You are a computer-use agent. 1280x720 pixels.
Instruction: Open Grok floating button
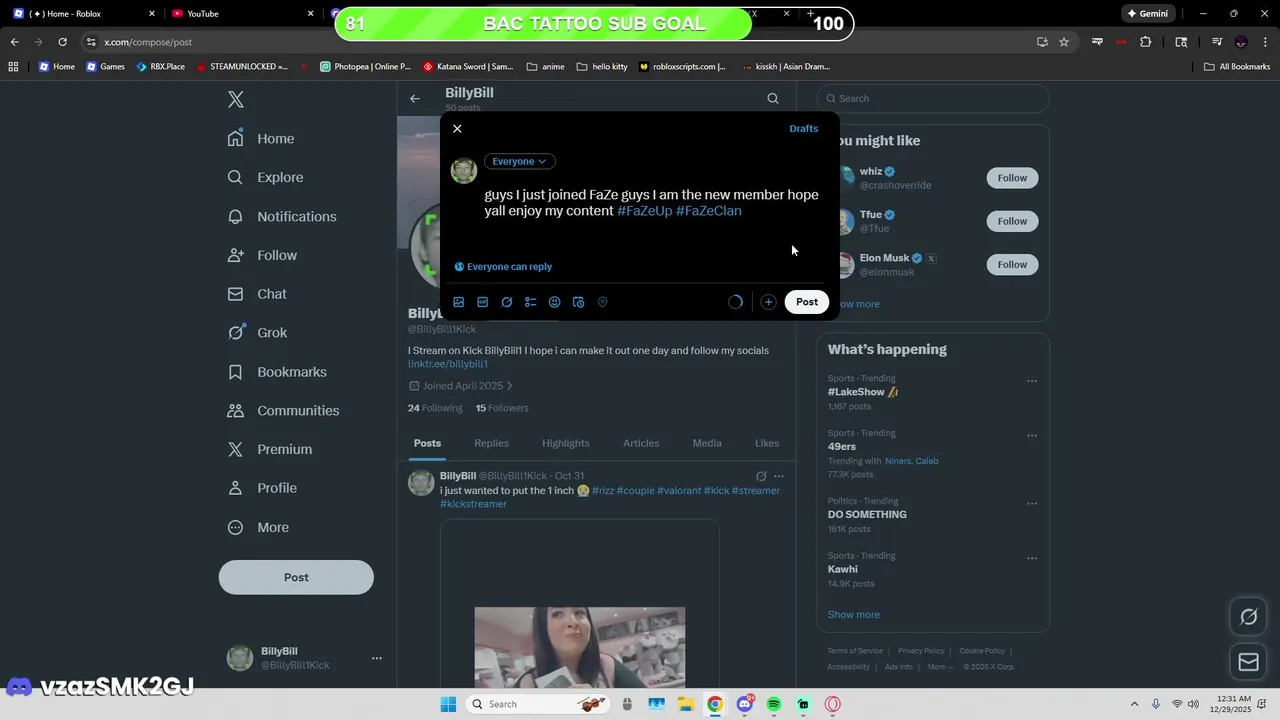[1249, 617]
